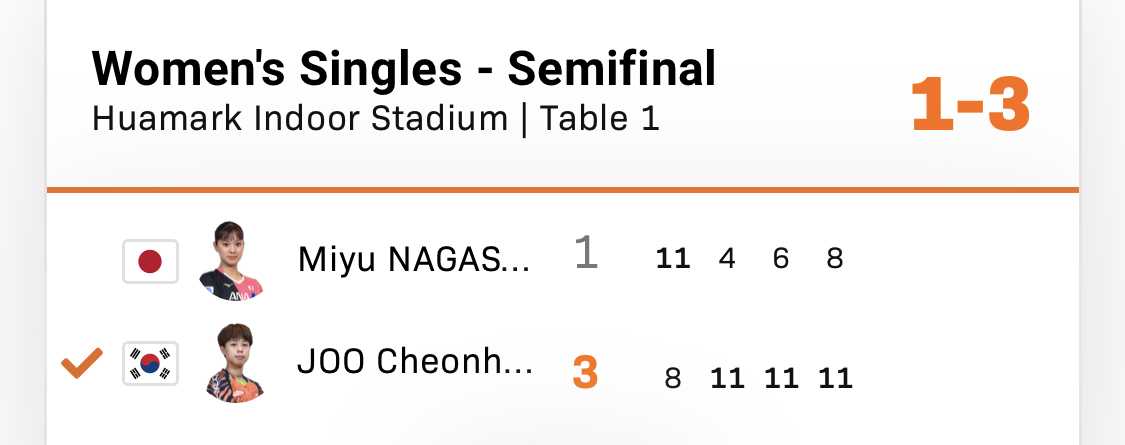Click the large orange 1-3 match score
The height and width of the screenshot is (445, 1125).
970,106
